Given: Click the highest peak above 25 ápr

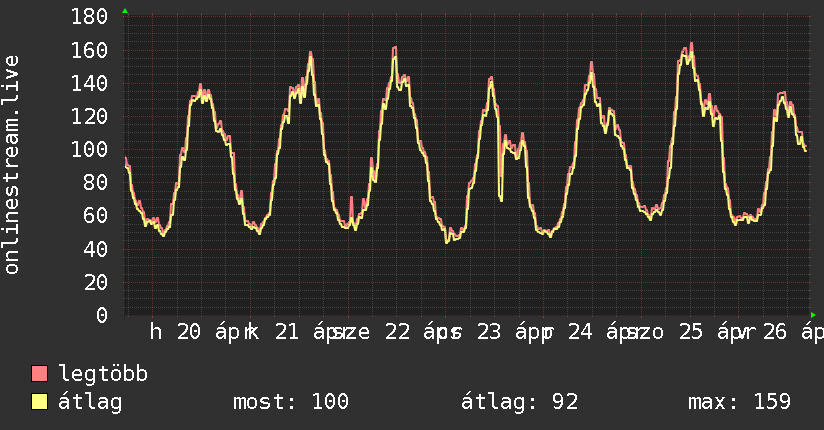Looking at the screenshot, I should tap(691, 44).
